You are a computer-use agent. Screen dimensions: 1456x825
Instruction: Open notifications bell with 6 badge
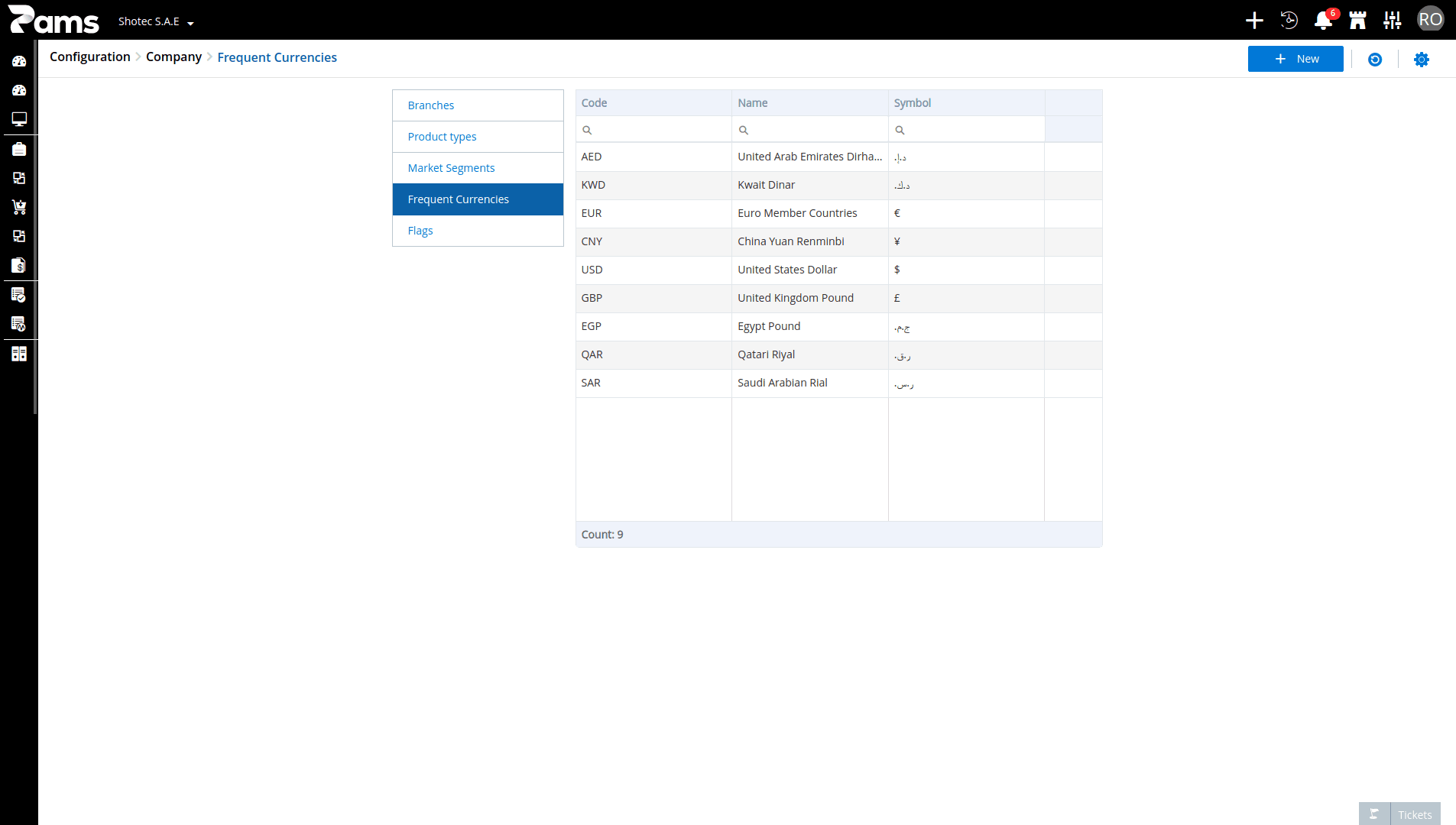(x=1324, y=20)
